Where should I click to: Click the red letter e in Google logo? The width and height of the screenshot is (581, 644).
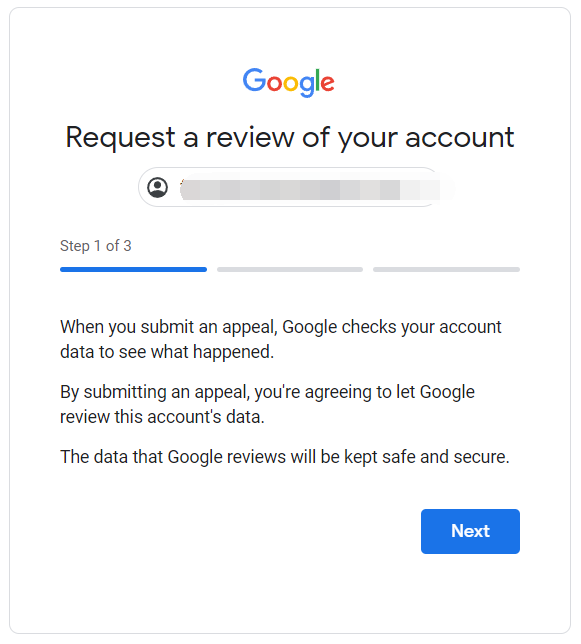coord(327,83)
